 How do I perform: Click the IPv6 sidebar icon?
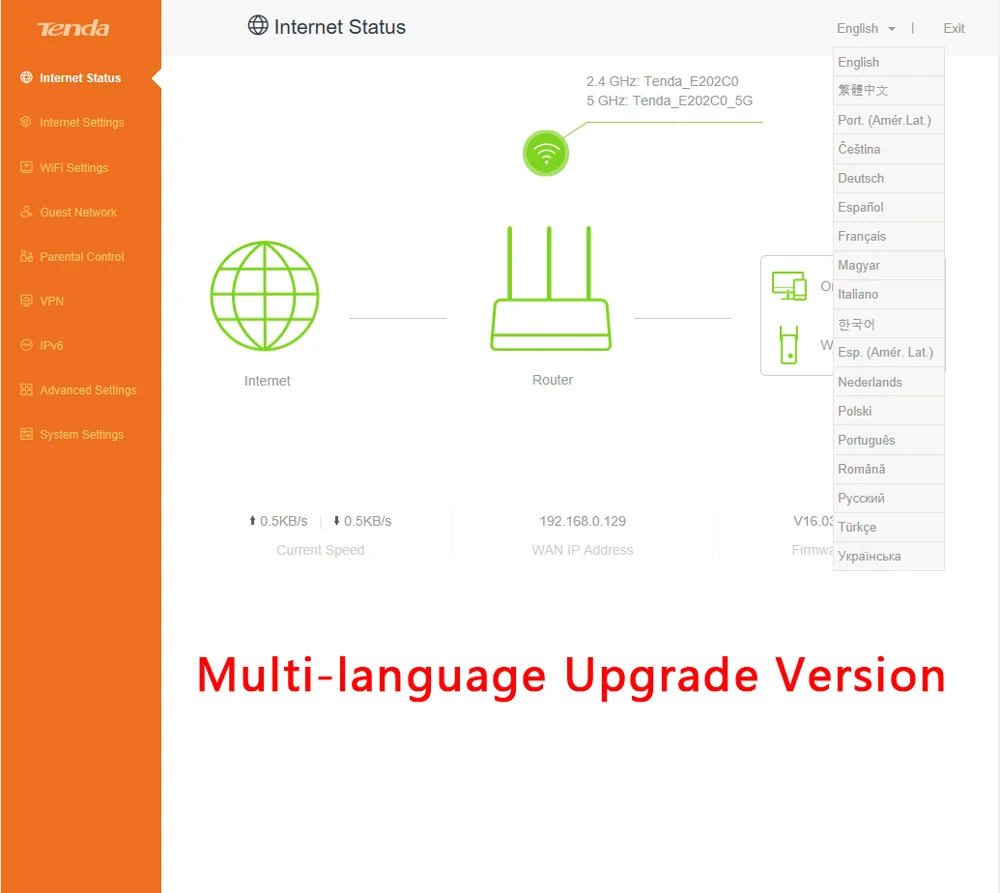point(26,345)
